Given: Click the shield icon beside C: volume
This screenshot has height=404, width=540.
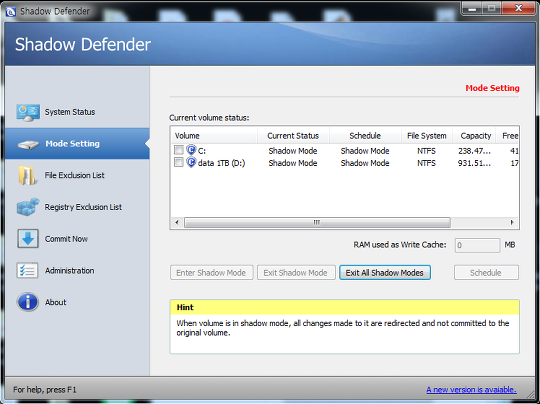Looking at the screenshot, I should coord(191,150).
